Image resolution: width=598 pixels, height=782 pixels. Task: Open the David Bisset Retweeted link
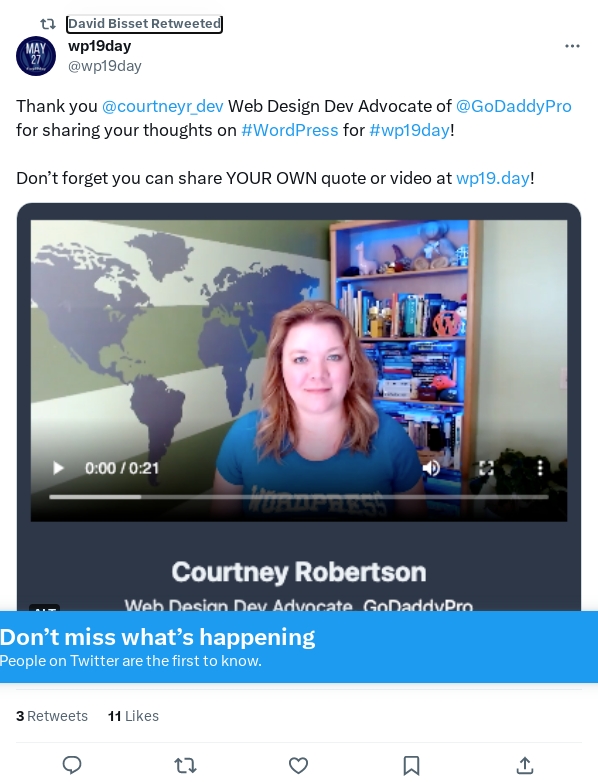(x=144, y=23)
